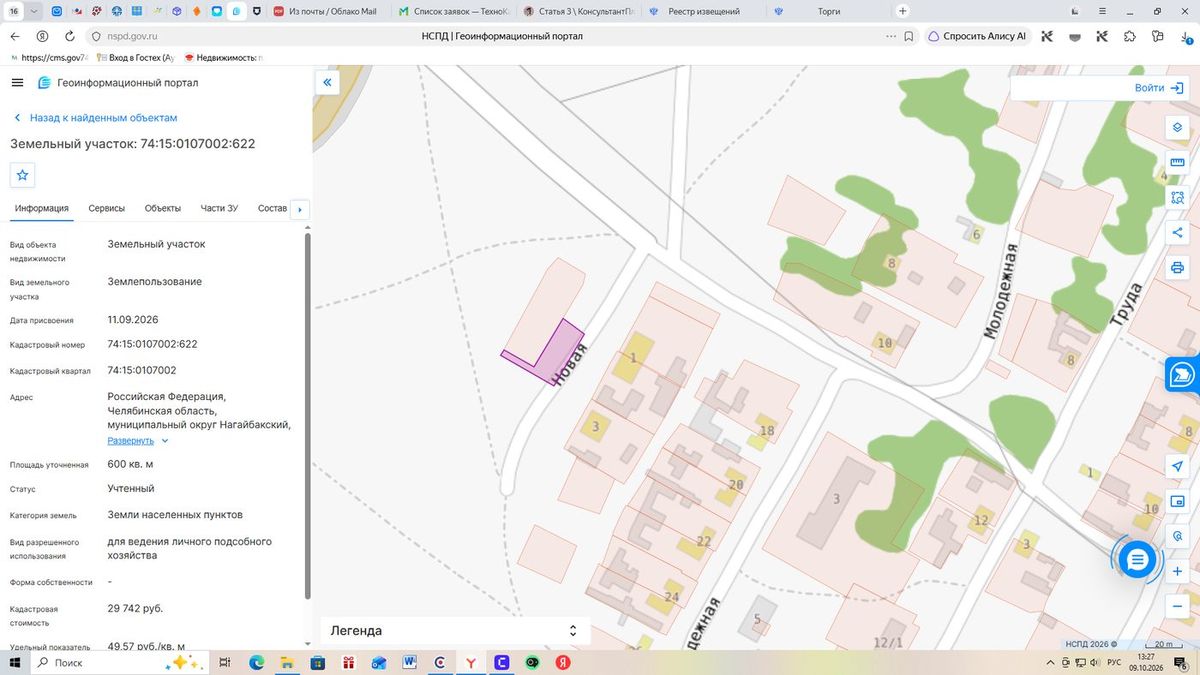Collapse the side panel with double chevron
This screenshot has height=675, width=1200.
pos(327,83)
